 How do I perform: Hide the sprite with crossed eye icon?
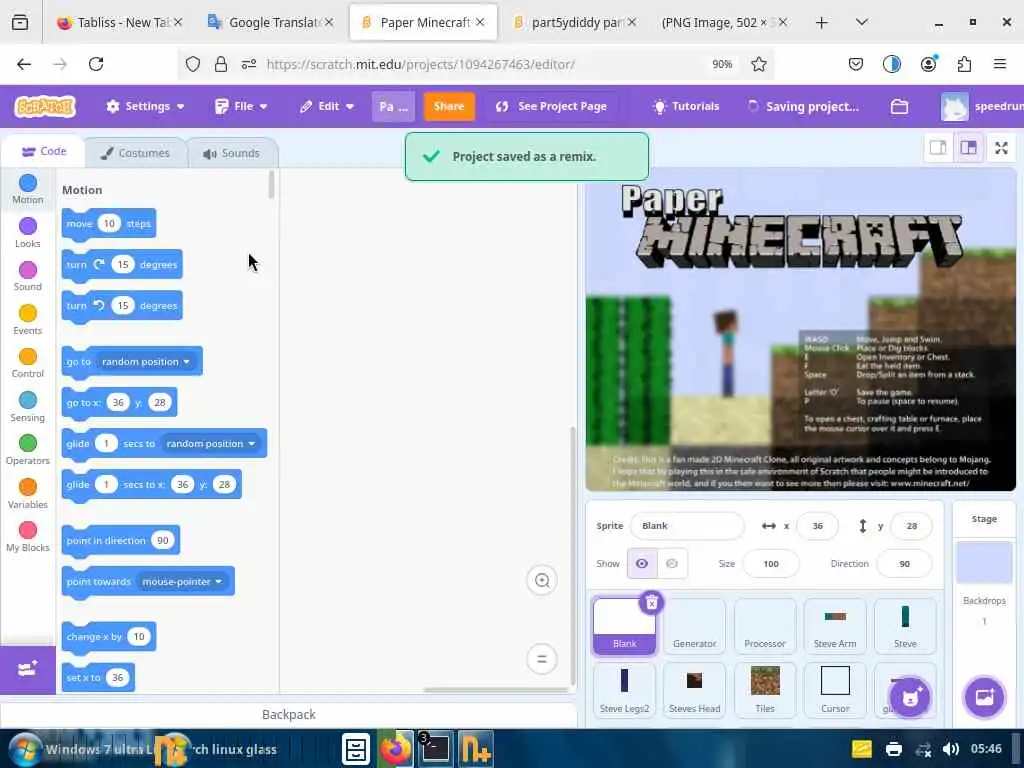(672, 564)
